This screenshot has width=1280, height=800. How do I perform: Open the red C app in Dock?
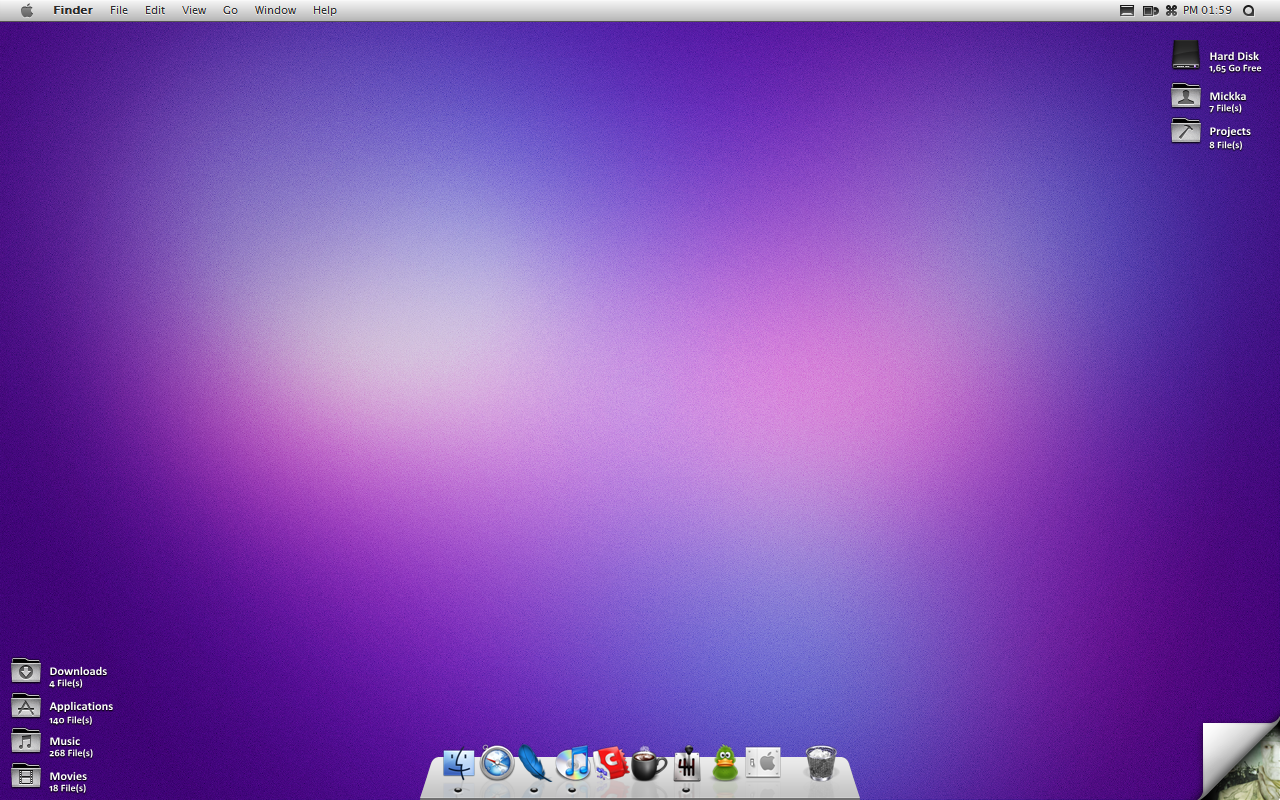point(611,764)
